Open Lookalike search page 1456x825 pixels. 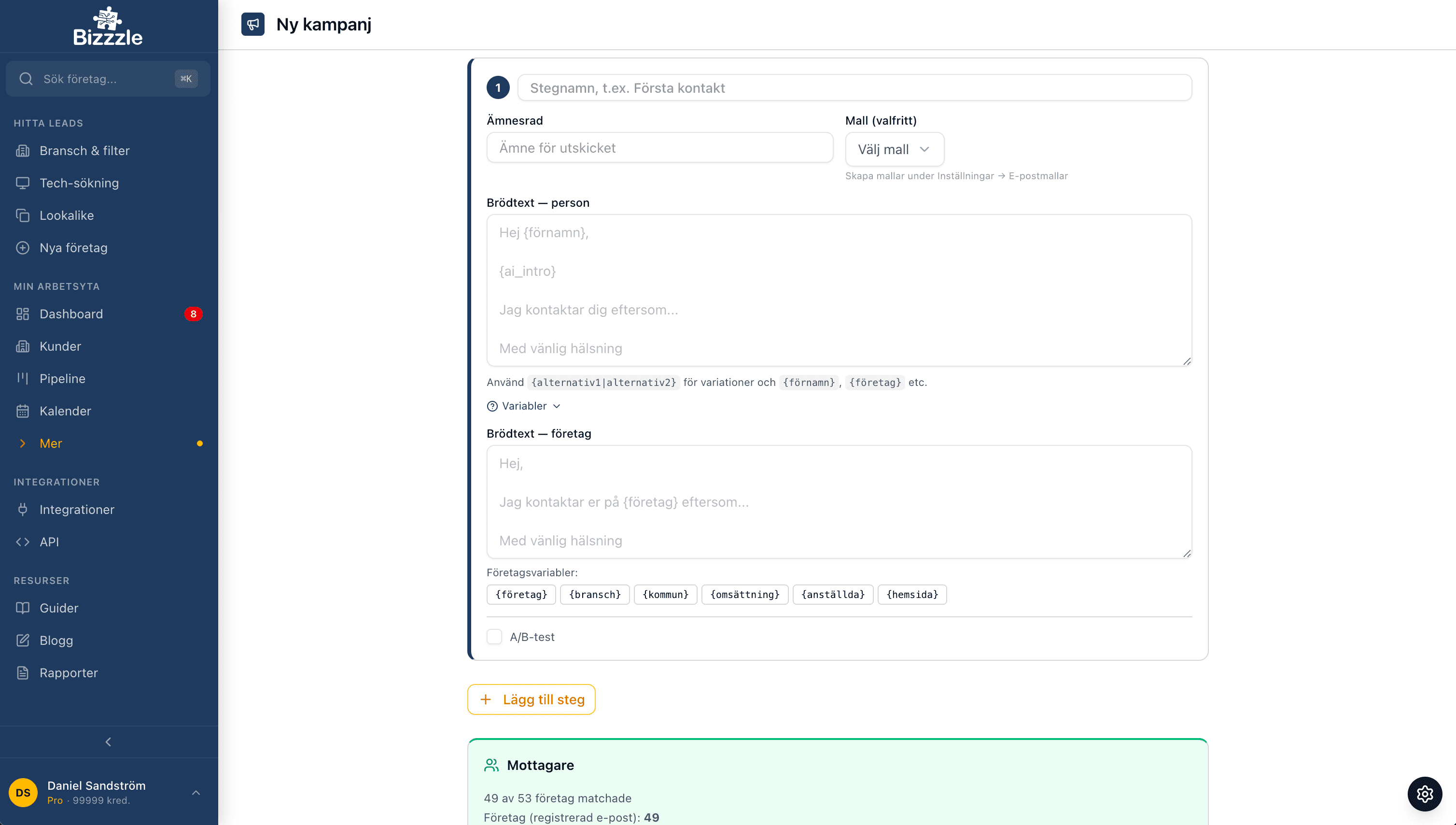pos(66,215)
